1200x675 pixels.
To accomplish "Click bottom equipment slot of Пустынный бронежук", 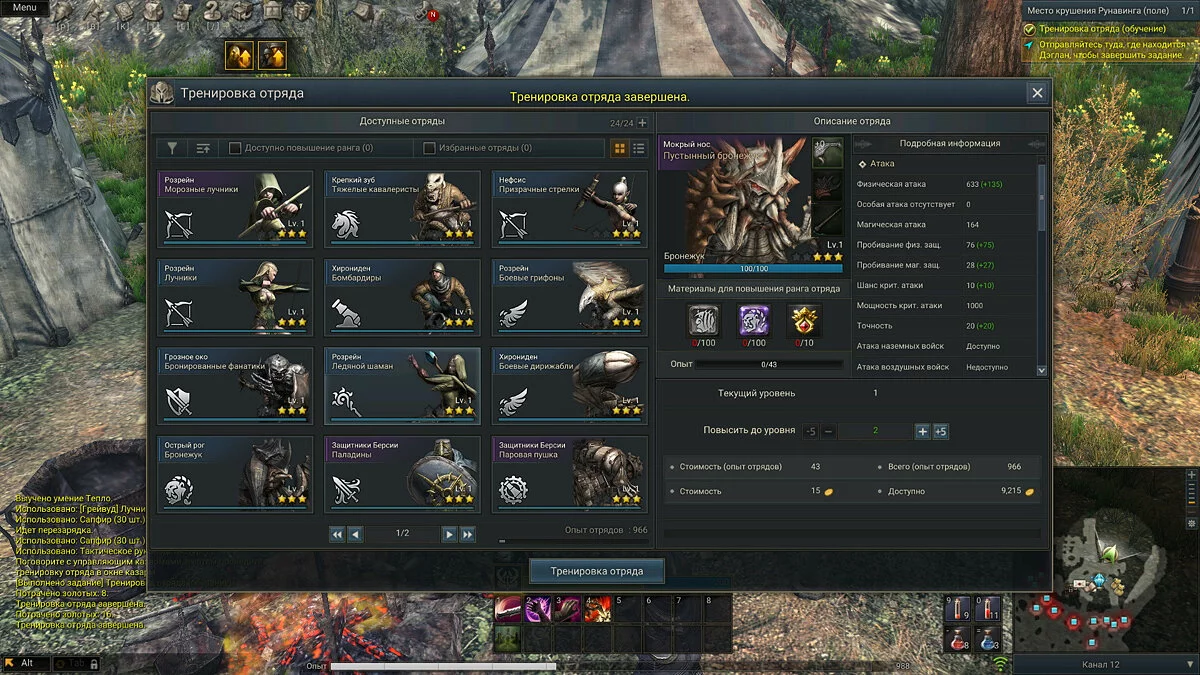I will pos(827,219).
